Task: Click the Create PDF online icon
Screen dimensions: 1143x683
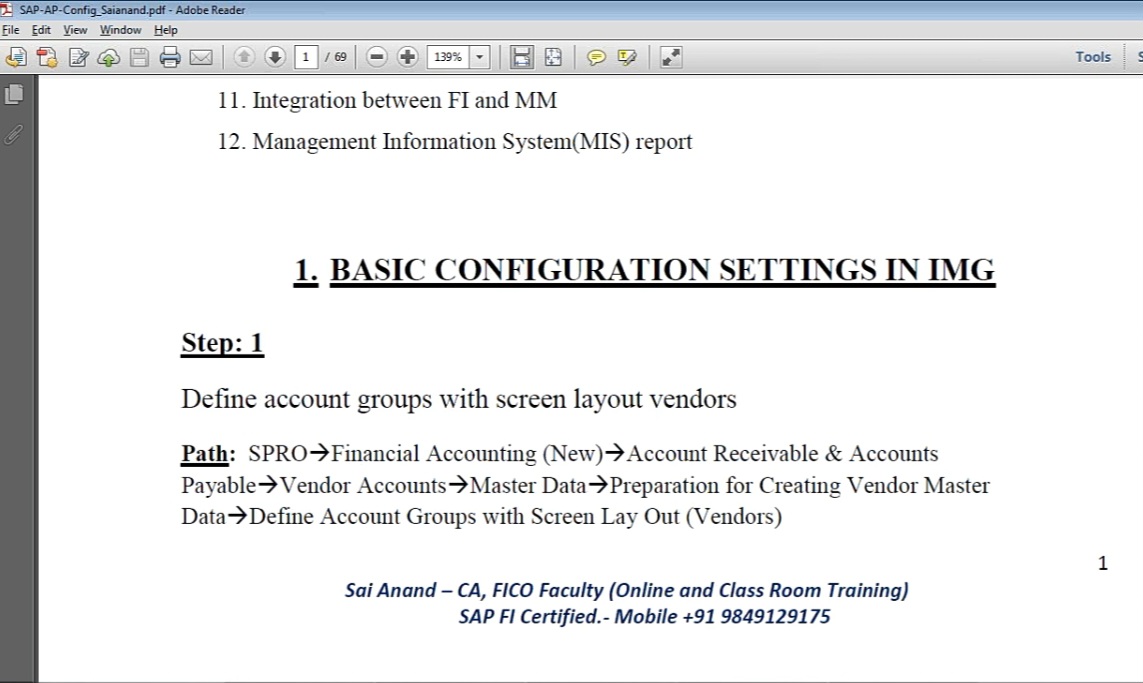Action: tap(47, 57)
